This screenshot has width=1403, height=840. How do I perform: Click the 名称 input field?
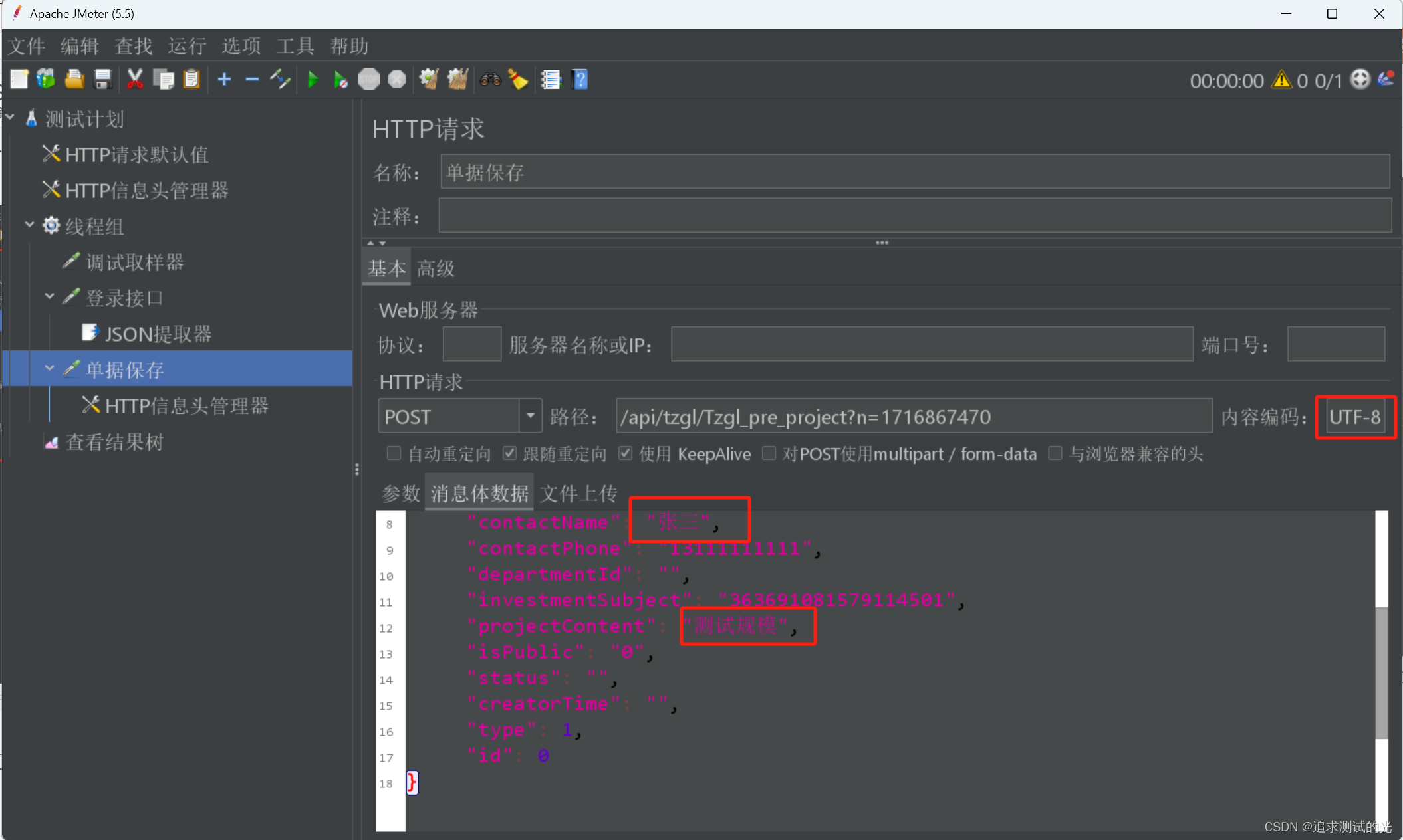click(915, 172)
